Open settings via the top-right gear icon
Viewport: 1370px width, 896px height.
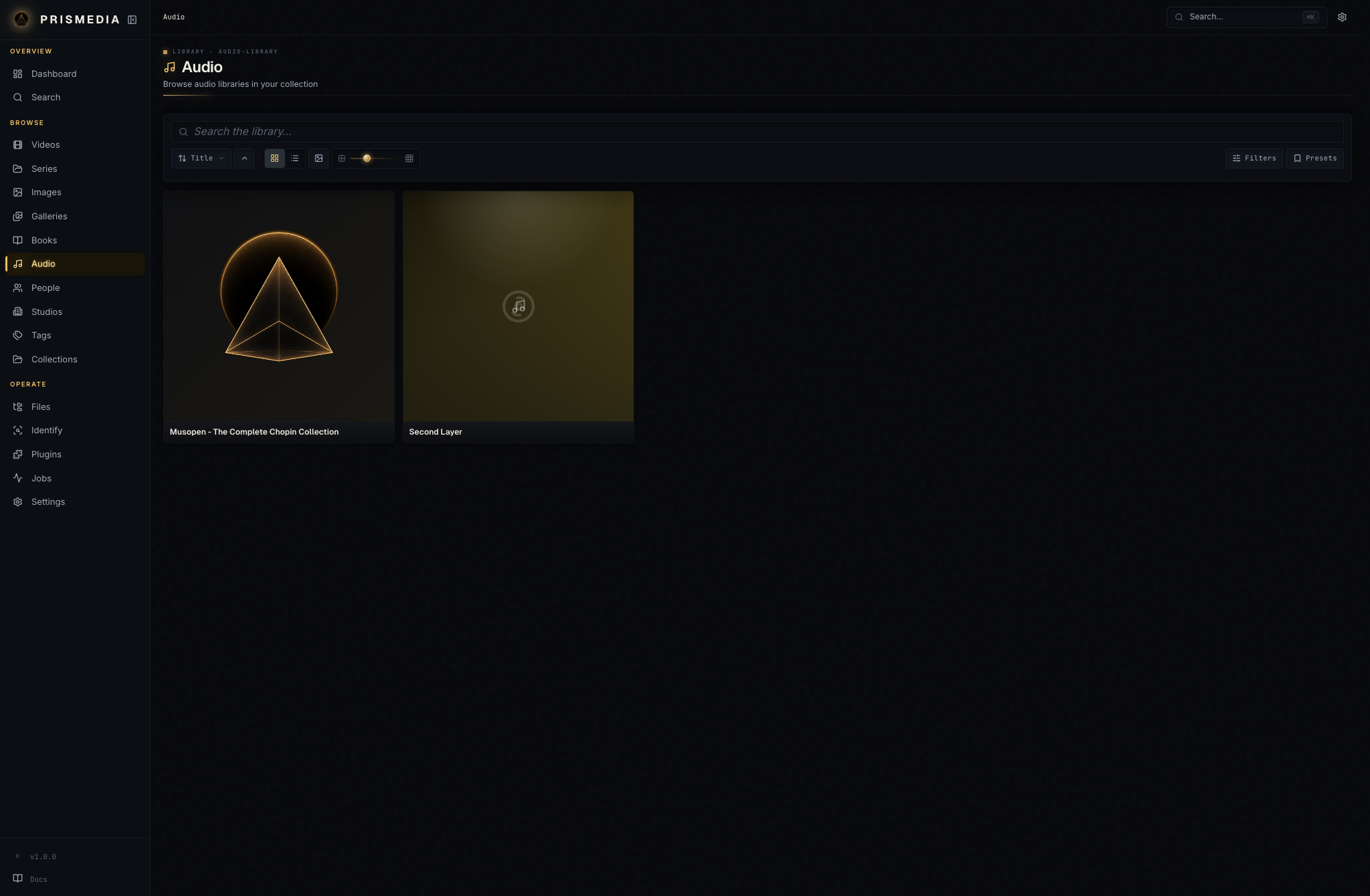pyautogui.click(x=1342, y=17)
